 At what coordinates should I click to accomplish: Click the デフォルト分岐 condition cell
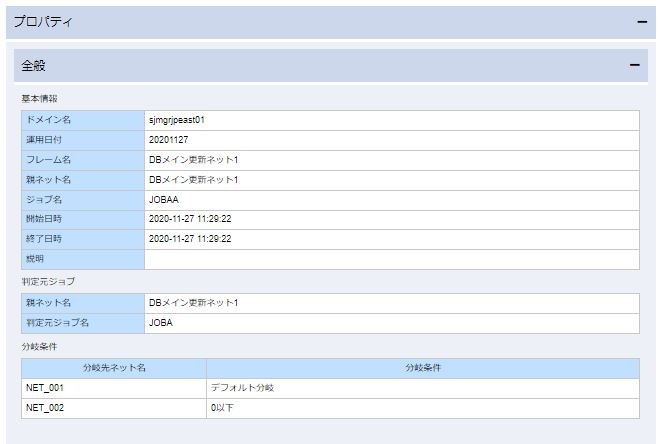coord(423,388)
